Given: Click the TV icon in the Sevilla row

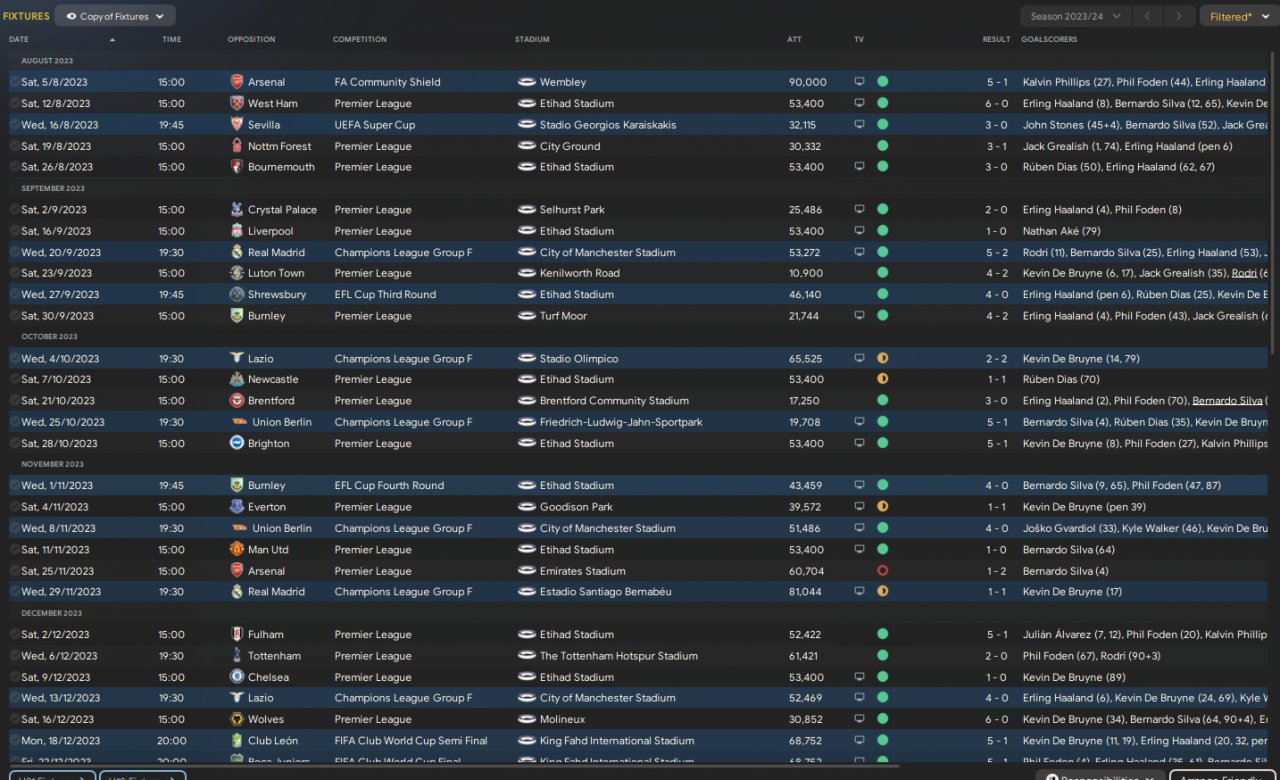Looking at the screenshot, I should 859,125.
